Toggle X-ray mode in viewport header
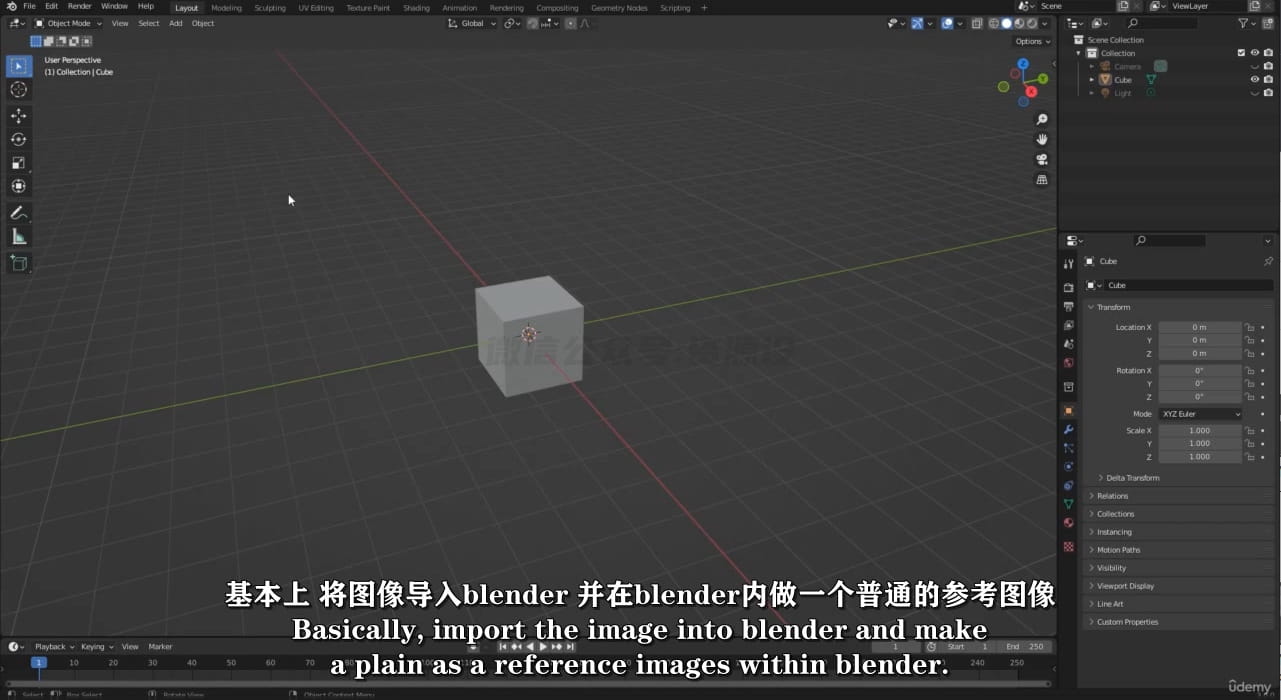 (x=977, y=23)
